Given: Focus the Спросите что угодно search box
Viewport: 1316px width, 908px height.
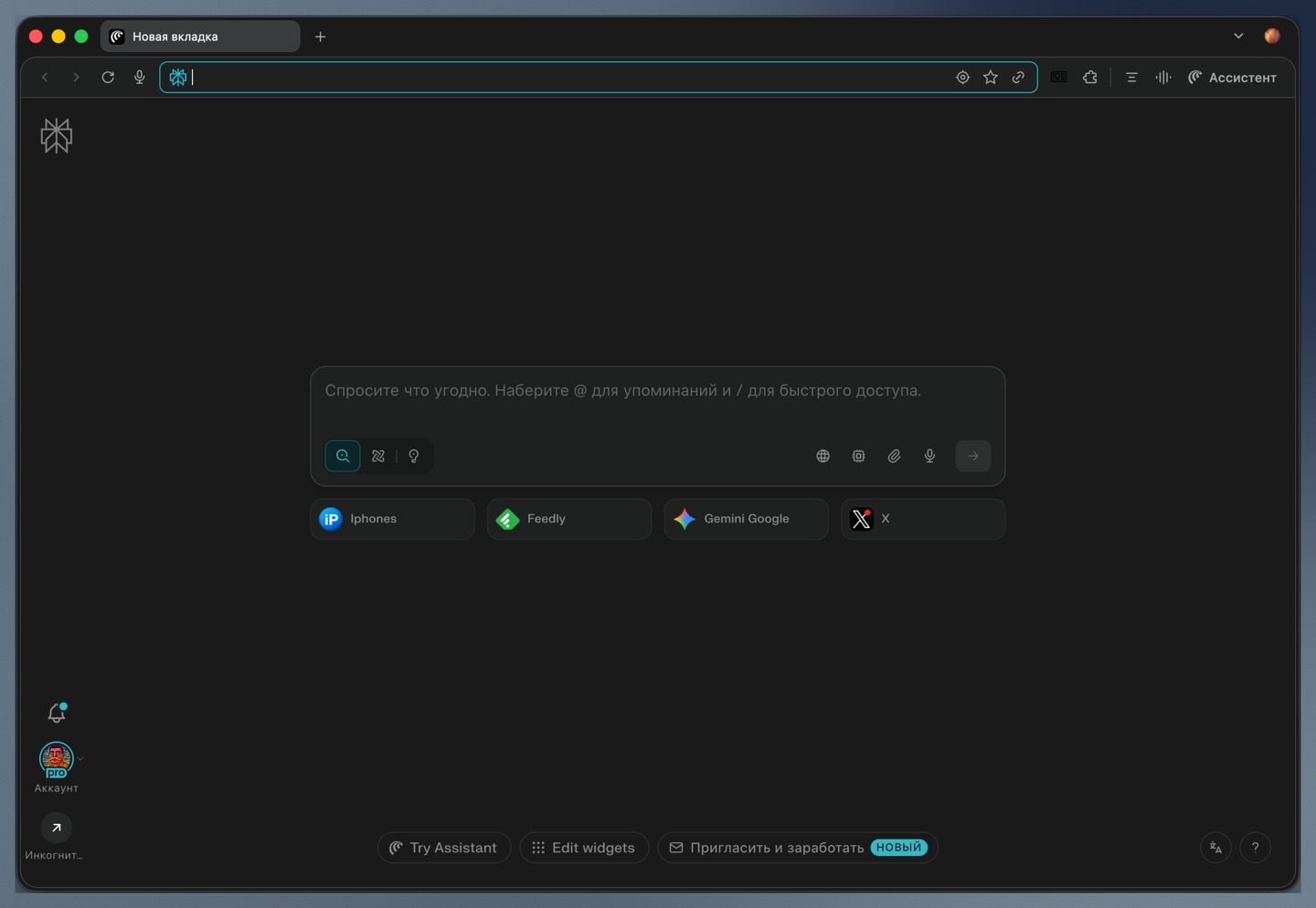Looking at the screenshot, I should pos(658,391).
